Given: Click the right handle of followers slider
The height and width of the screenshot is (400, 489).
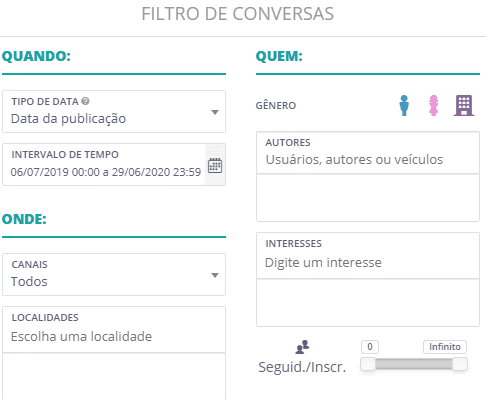Looking at the screenshot, I should (x=460, y=364).
